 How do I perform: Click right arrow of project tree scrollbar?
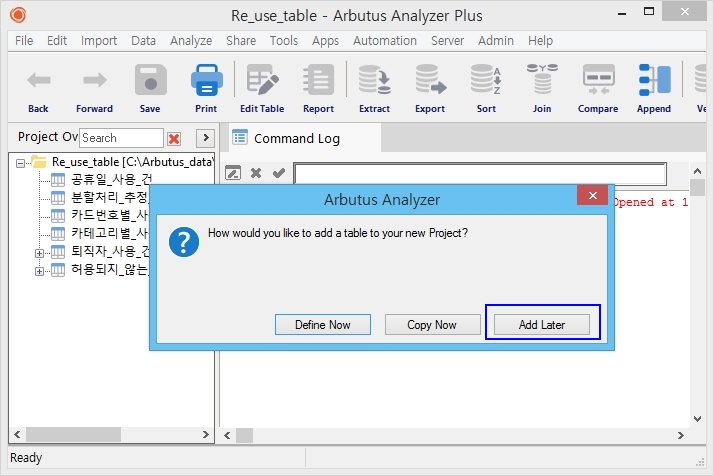pos(205,435)
